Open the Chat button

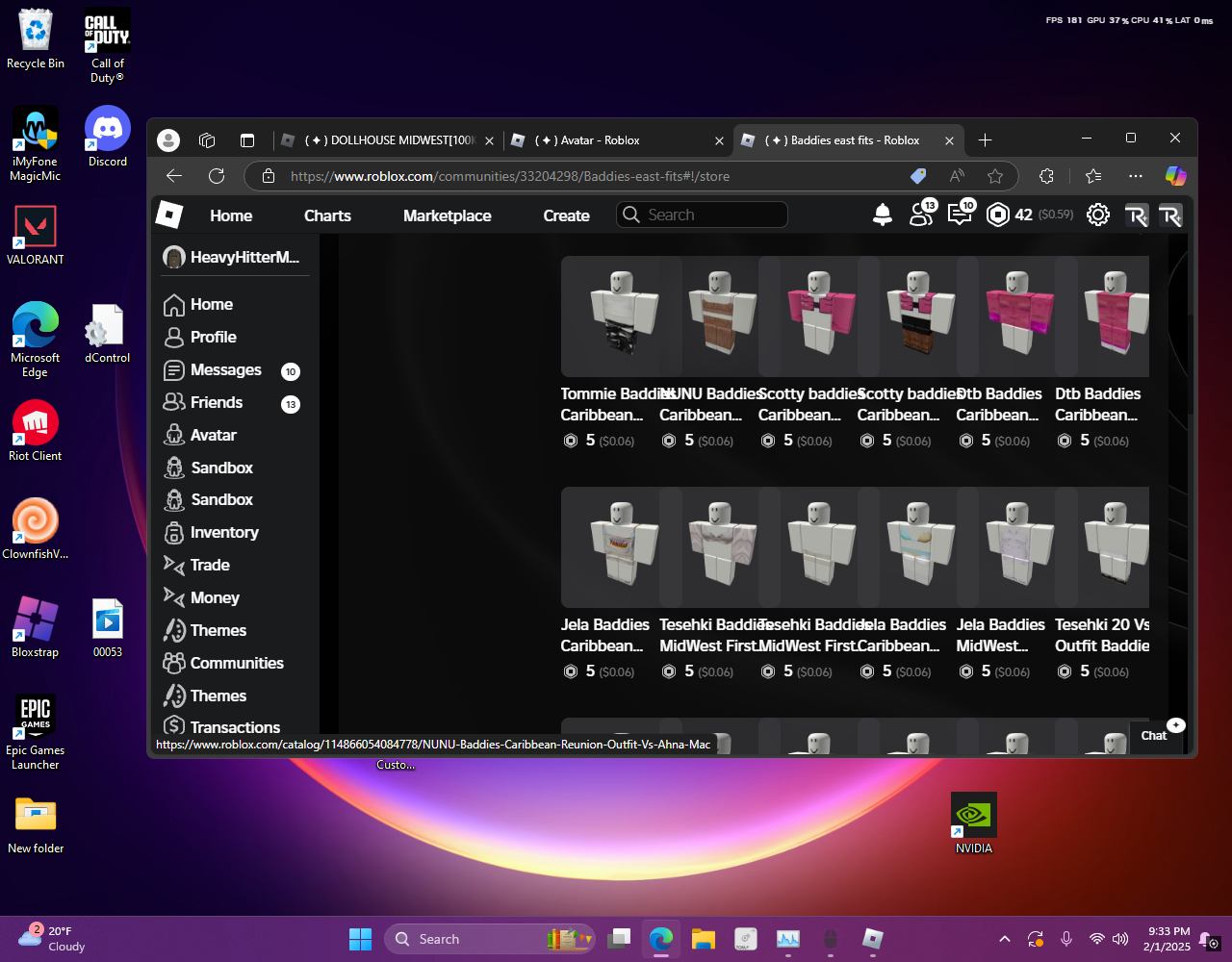click(x=1154, y=736)
